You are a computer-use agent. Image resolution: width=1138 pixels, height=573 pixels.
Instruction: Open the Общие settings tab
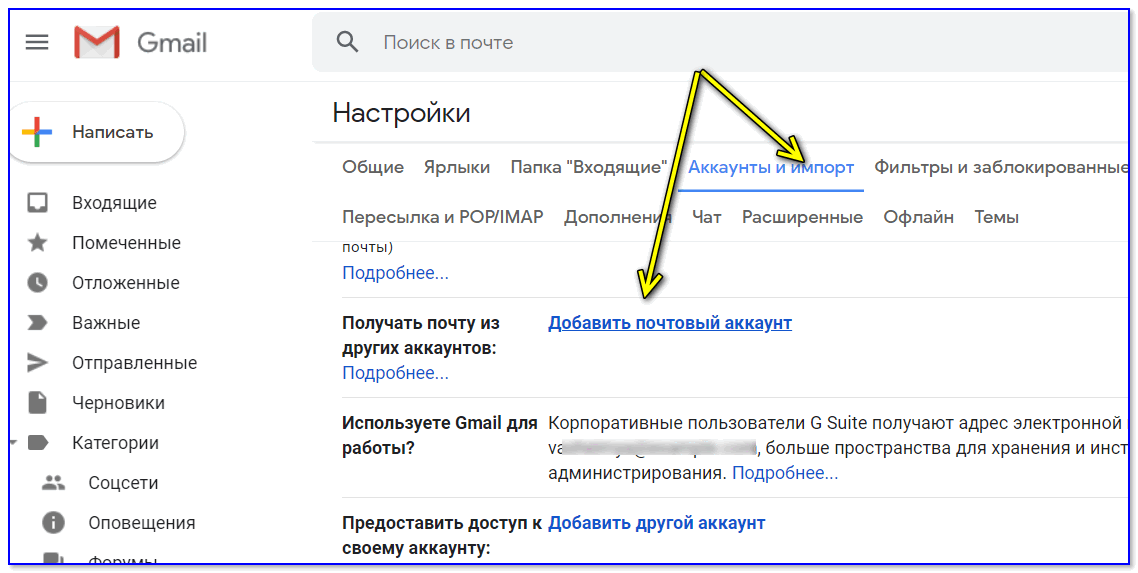point(373,168)
